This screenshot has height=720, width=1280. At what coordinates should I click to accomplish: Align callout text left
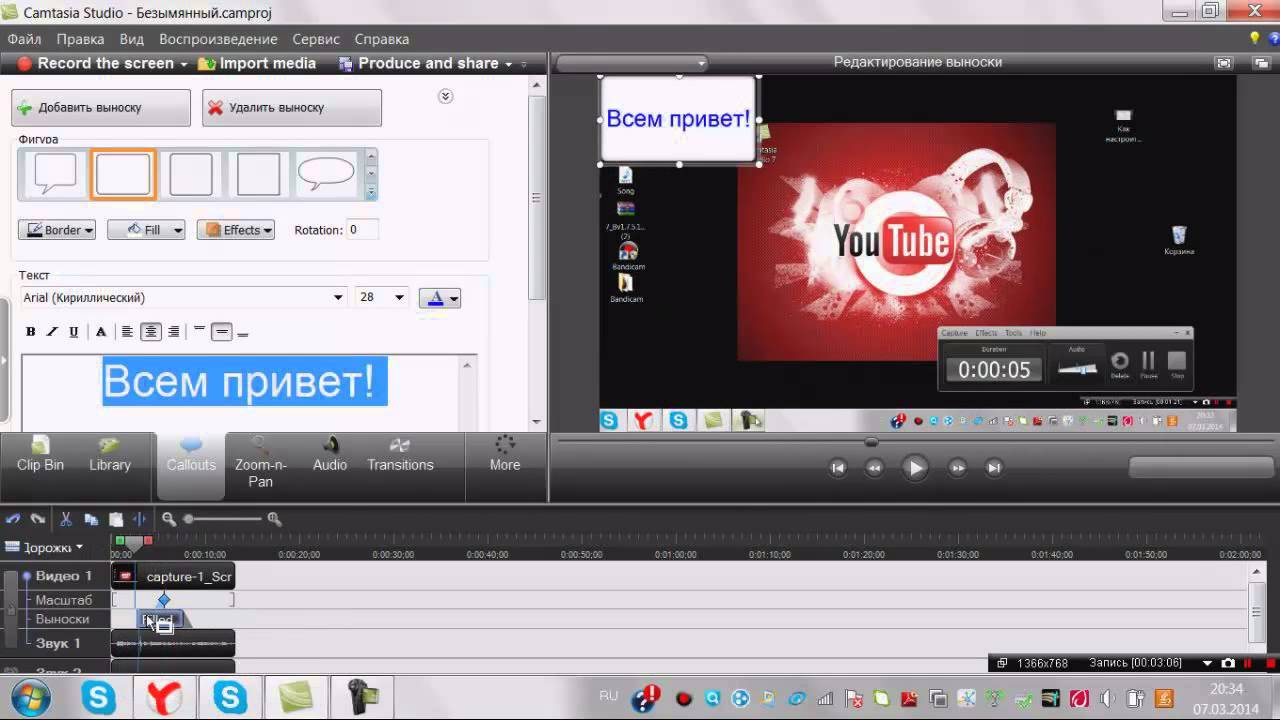pos(127,332)
